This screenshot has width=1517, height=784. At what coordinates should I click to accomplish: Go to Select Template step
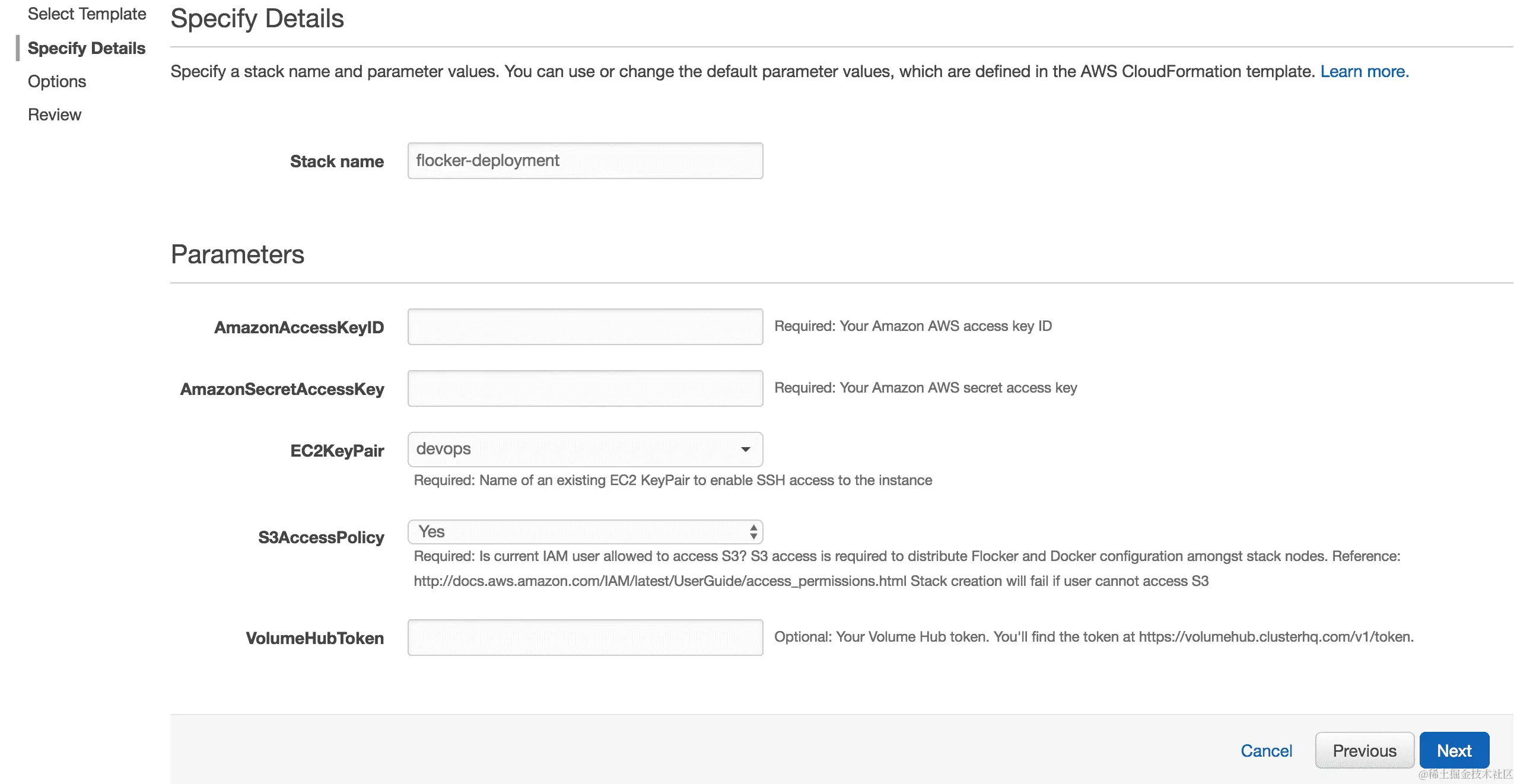point(87,14)
